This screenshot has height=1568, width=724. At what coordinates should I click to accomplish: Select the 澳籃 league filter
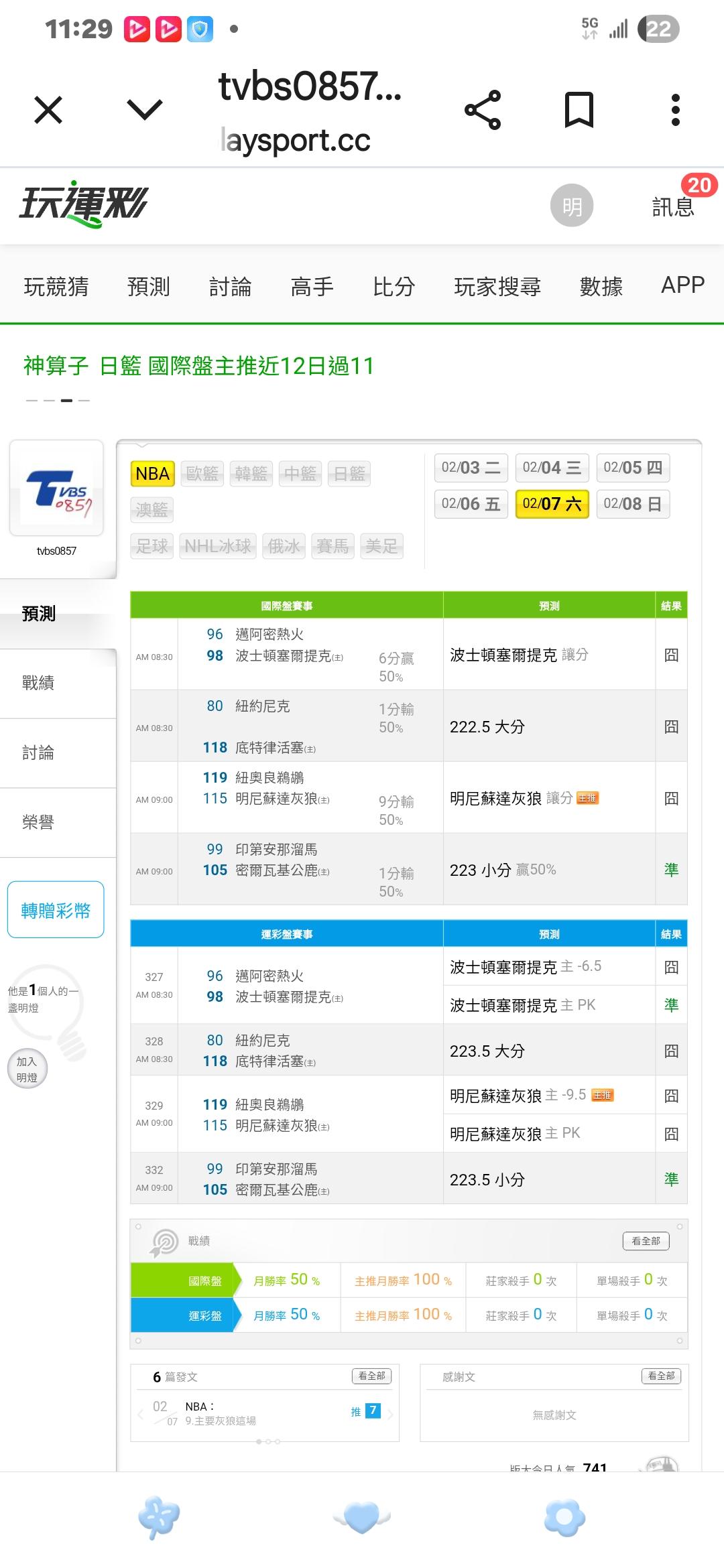(x=152, y=510)
